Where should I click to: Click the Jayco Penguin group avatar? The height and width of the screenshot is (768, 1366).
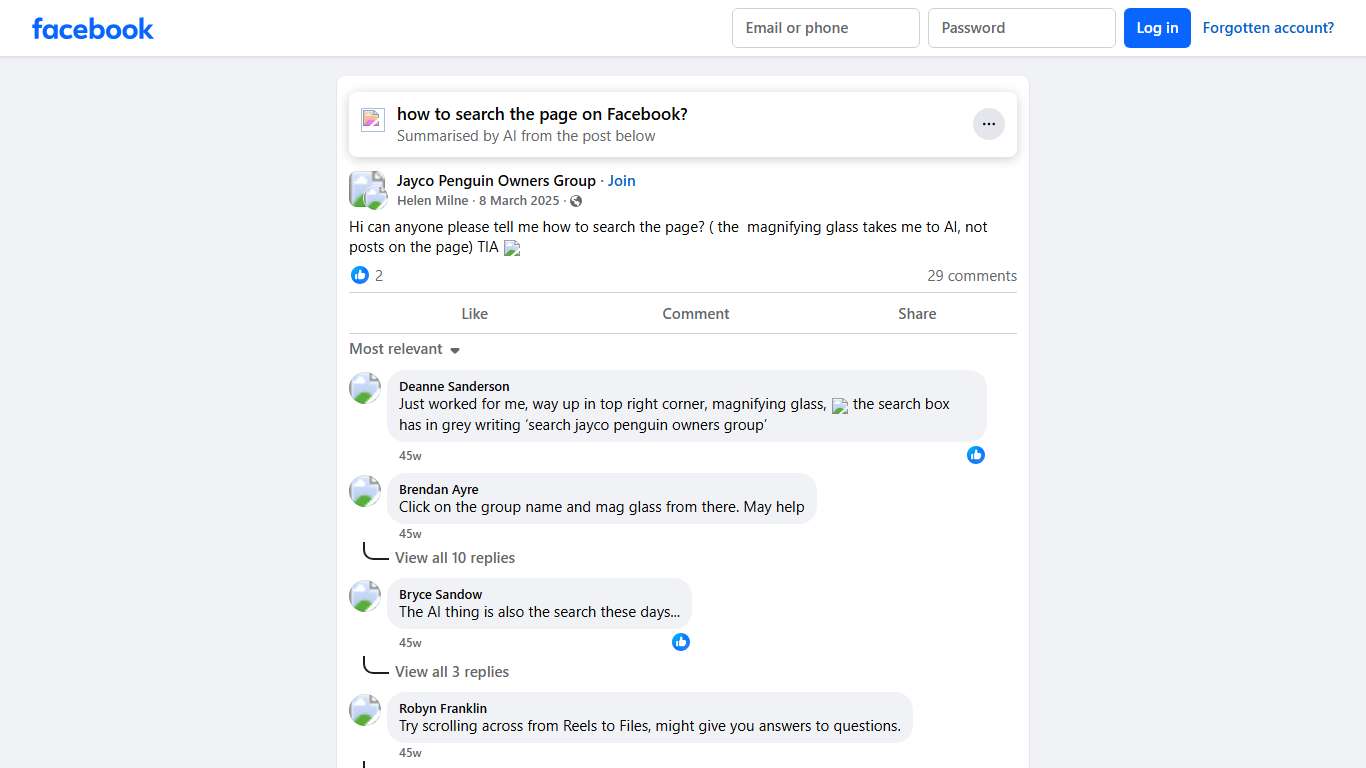click(x=366, y=189)
